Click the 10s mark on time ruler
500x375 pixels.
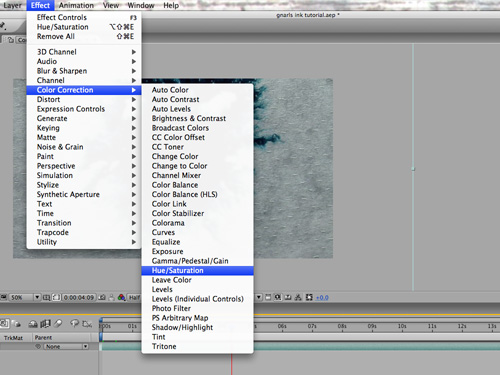click(402, 326)
